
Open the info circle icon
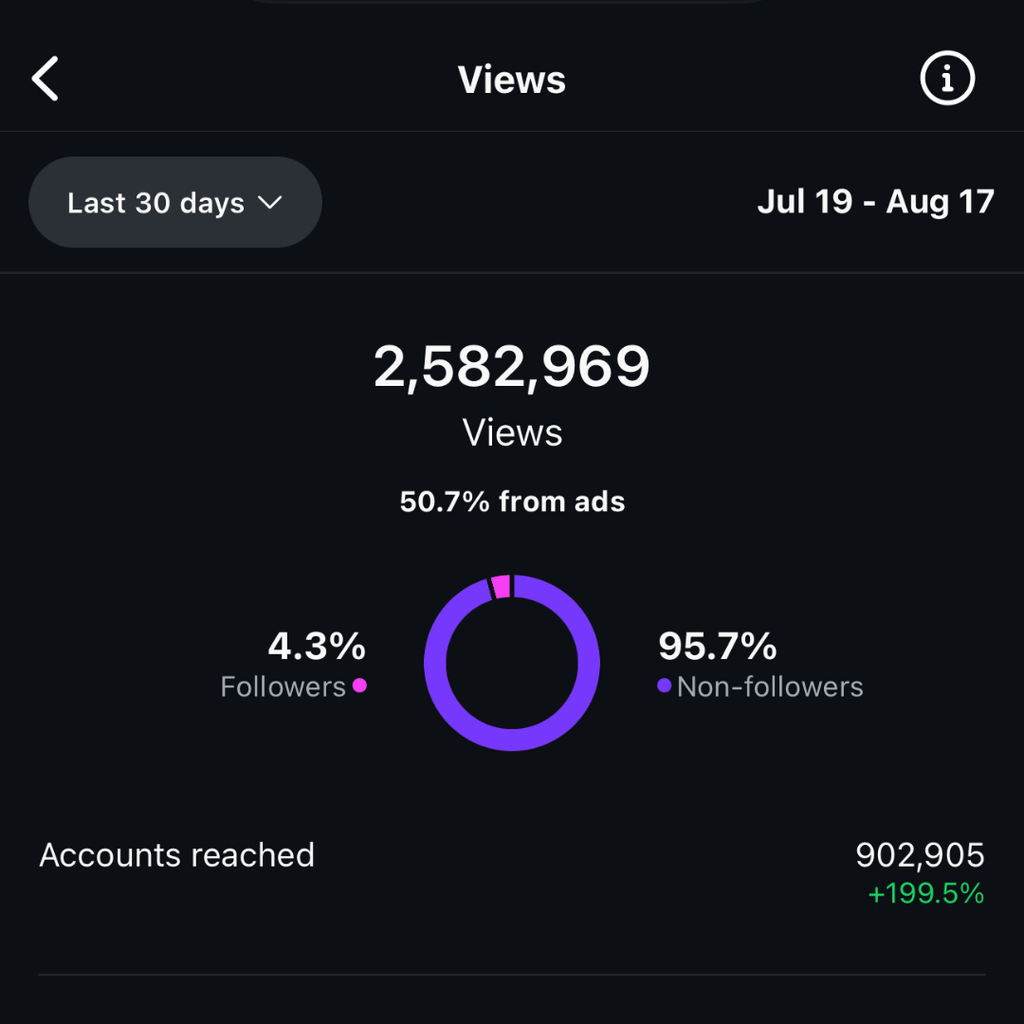coord(946,79)
